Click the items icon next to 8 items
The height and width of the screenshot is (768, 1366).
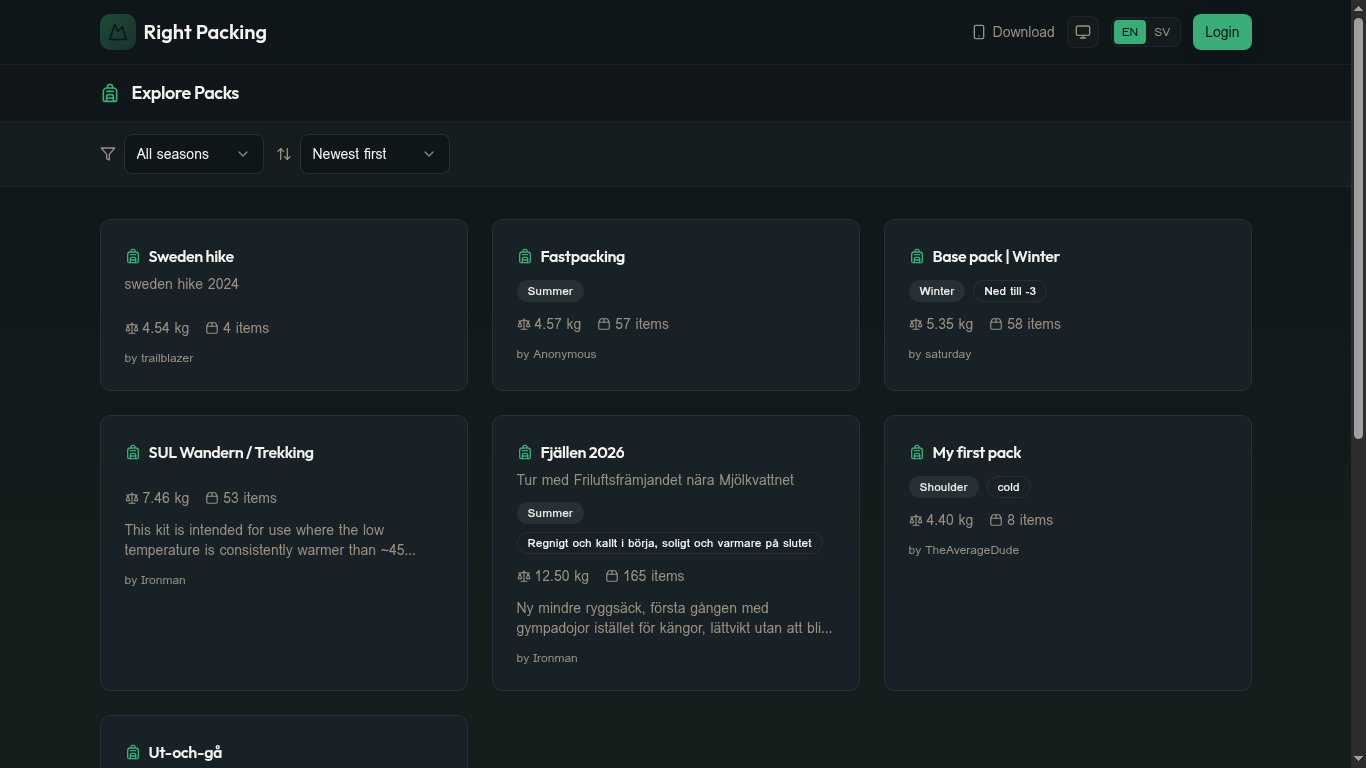click(x=996, y=520)
